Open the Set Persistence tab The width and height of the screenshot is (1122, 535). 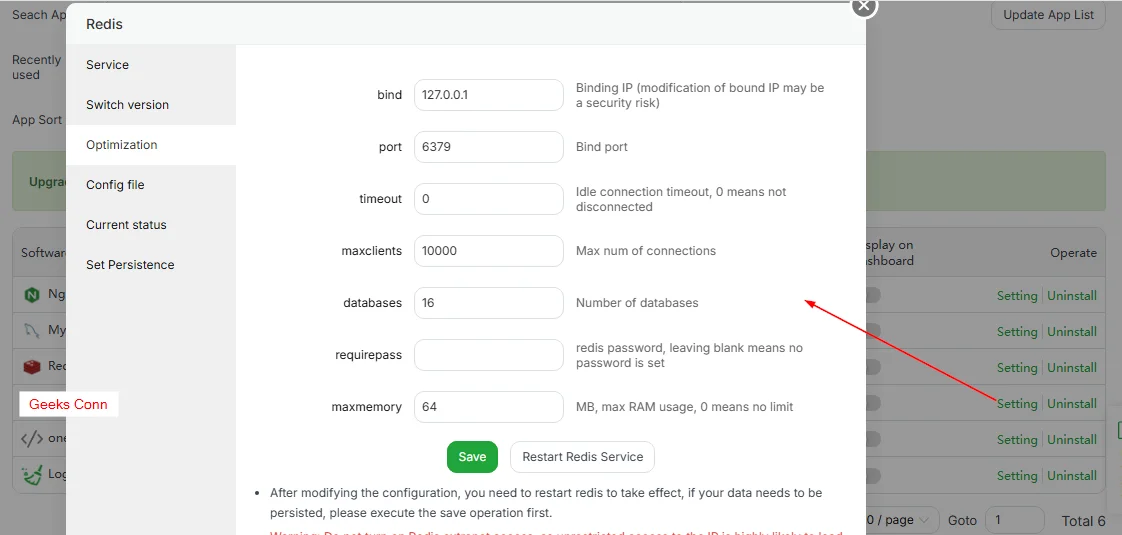151,265
